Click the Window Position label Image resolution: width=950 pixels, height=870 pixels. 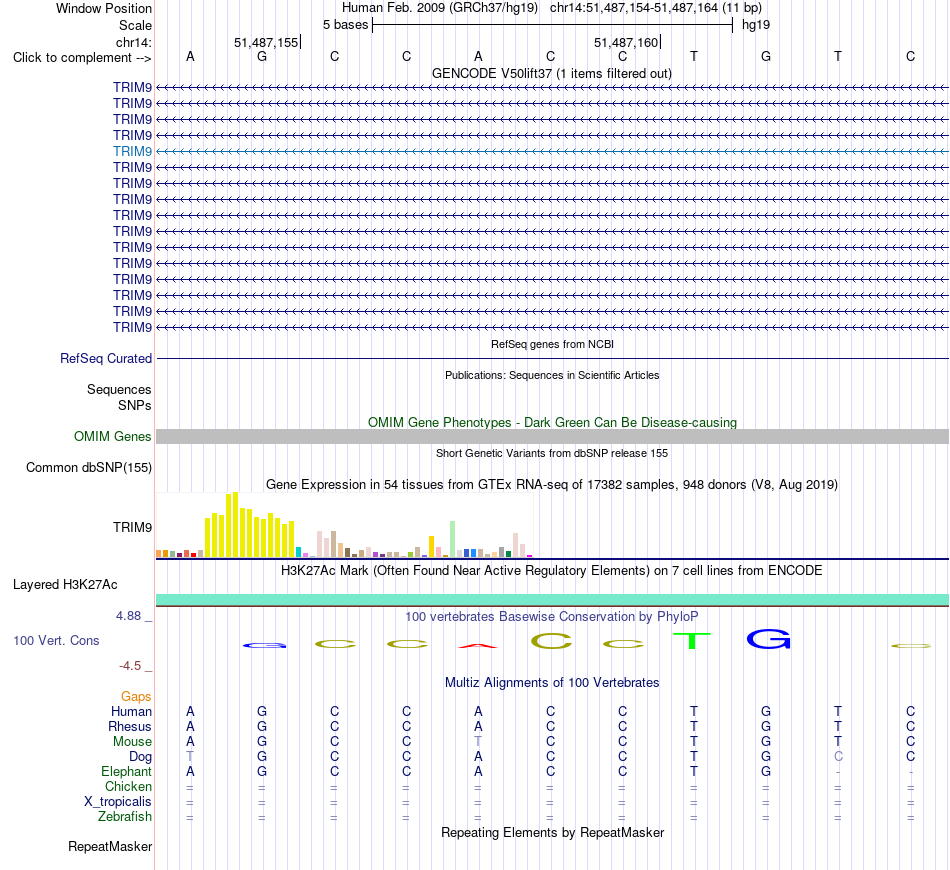tap(104, 8)
